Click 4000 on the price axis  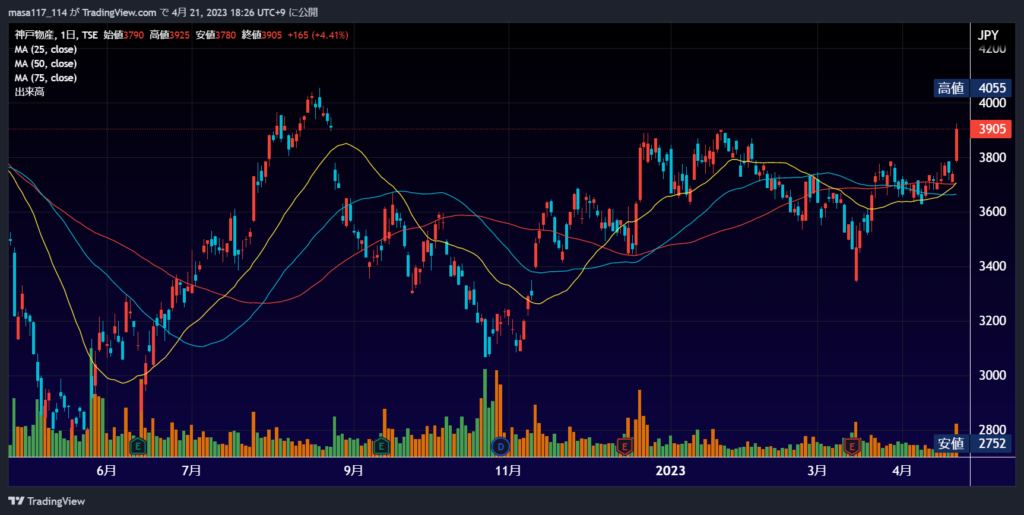click(x=992, y=103)
